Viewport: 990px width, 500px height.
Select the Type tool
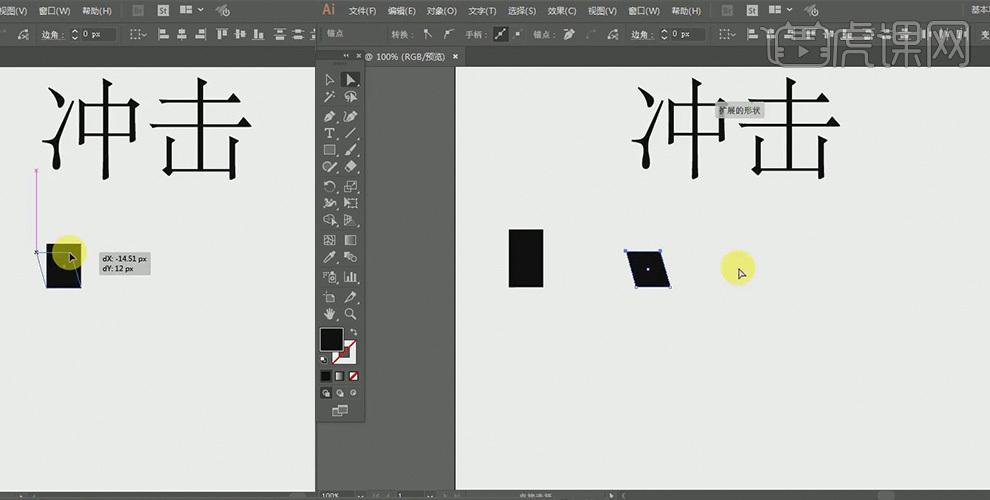330,133
